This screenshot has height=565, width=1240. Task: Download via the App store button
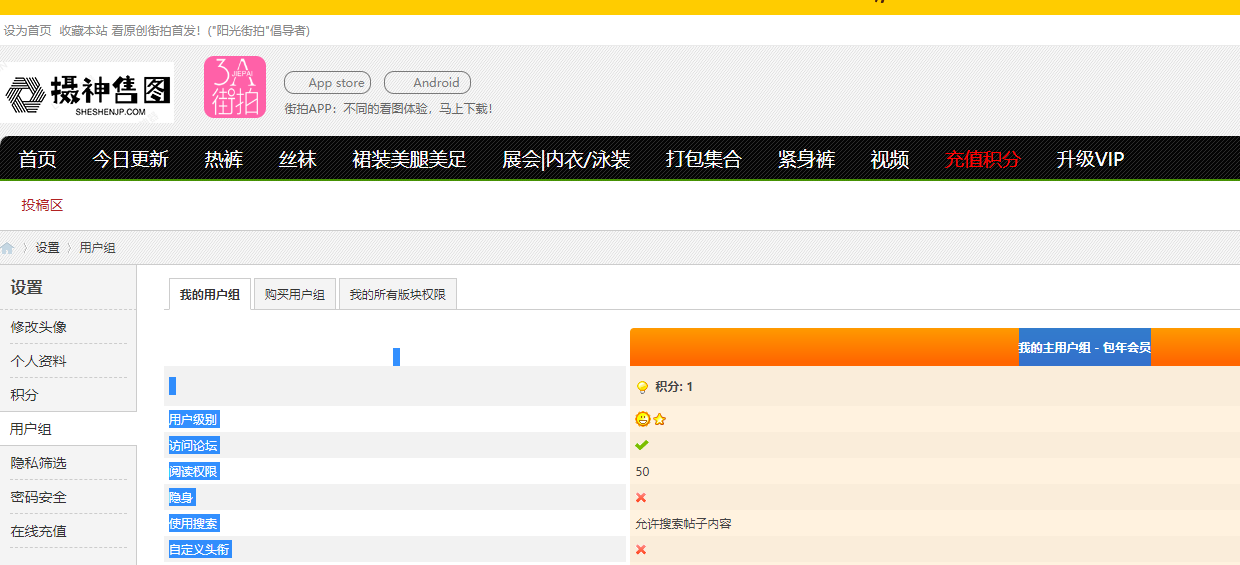tap(327, 83)
